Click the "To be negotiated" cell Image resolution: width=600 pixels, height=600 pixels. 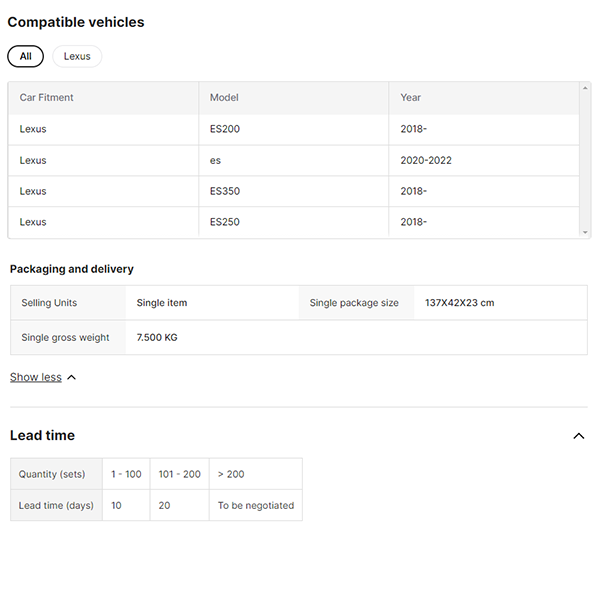(256, 506)
